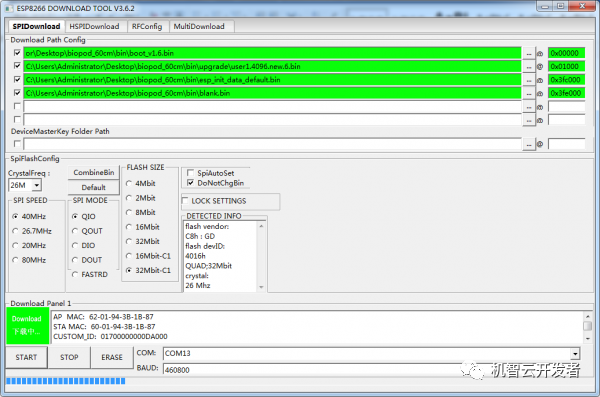Click address field 0x3fe000

coord(566,93)
